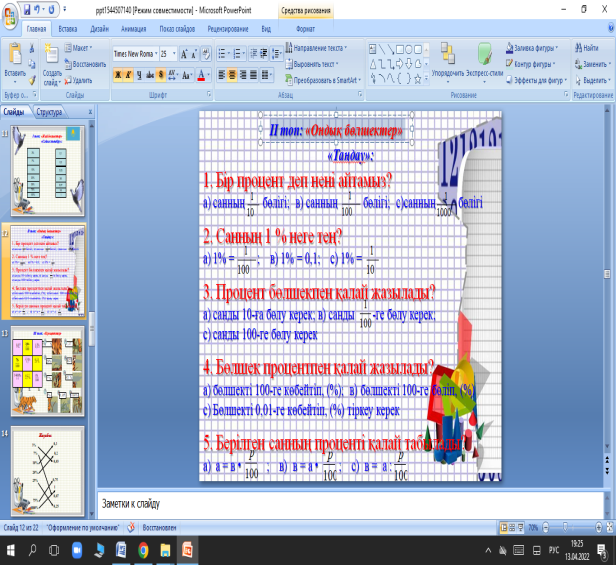This screenshot has height=565, width=616.
Task: Create a new slide with Создать слайд
Action: point(52,63)
